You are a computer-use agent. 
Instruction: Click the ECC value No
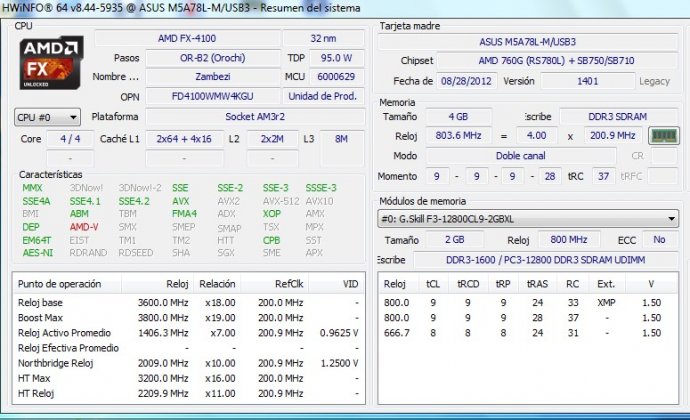(x=659, y=240)
